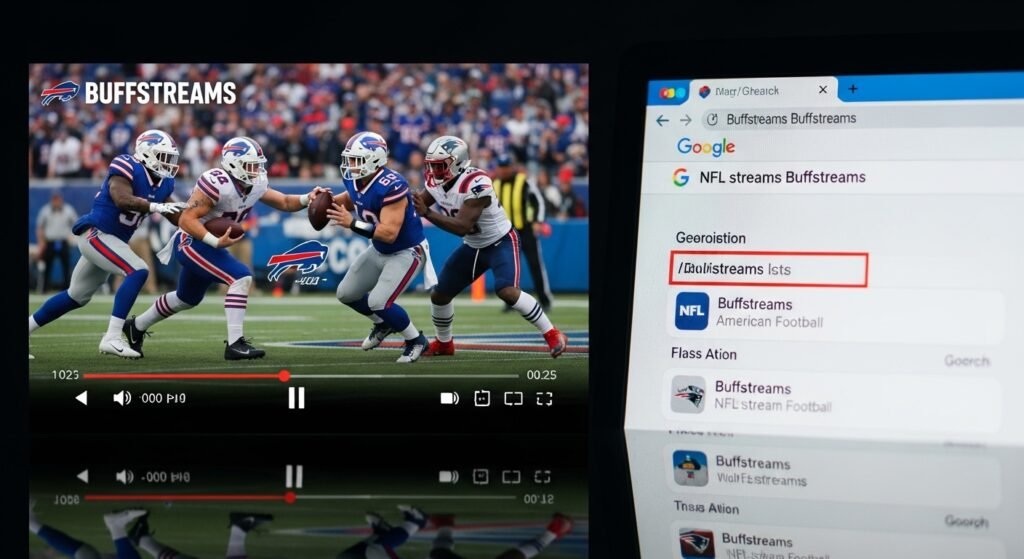Click the fullscreen icon in the lower reflected player

point(543,477)
